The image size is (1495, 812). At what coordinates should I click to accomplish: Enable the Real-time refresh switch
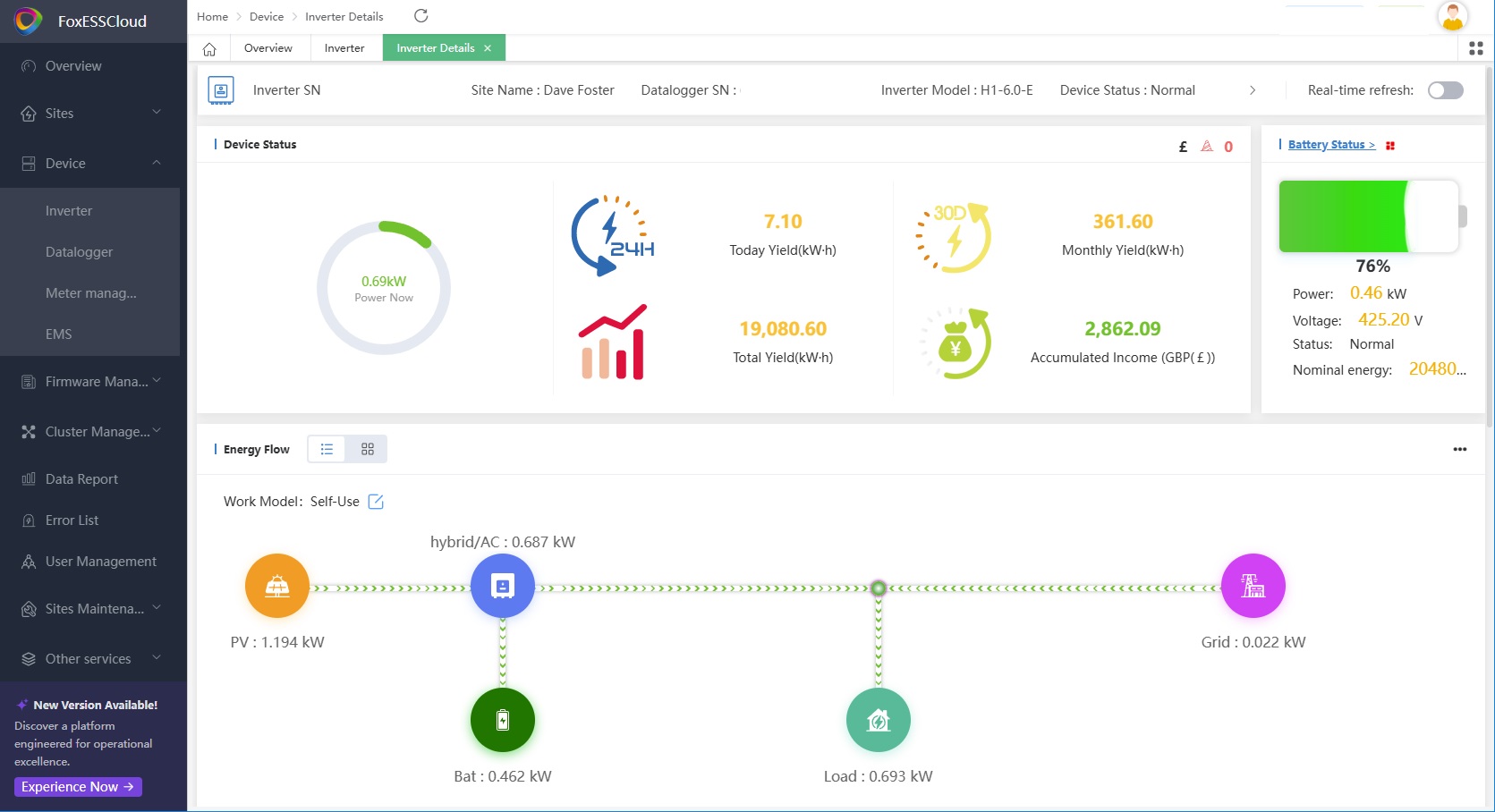coord(1445,90)
